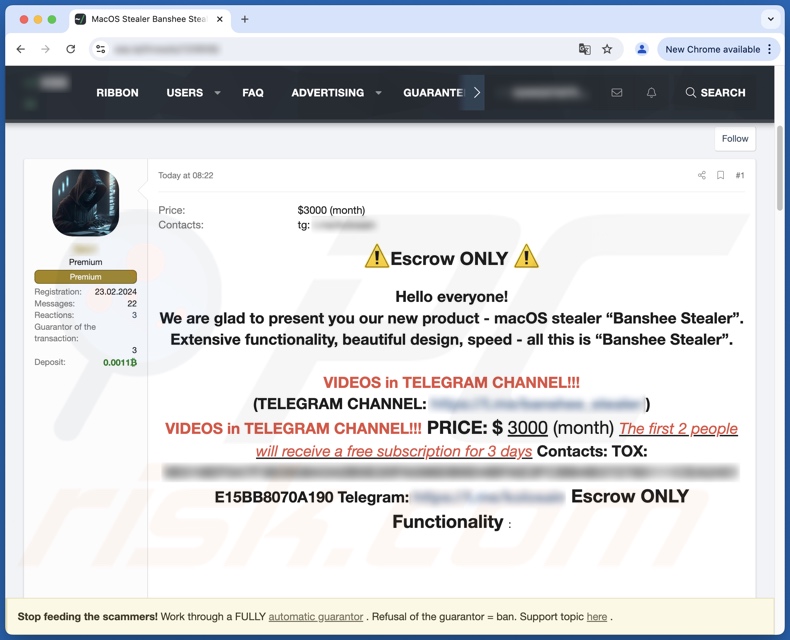Viewport: 790px width, 640px height.
Task: Open the FAQ nav item
Action: click(253, 93)
